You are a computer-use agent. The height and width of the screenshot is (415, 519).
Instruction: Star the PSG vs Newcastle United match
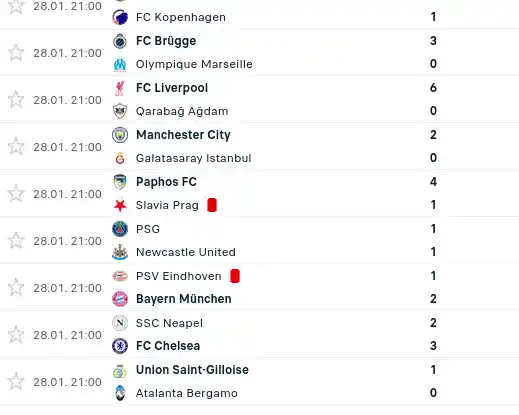[x=16, y=241]
